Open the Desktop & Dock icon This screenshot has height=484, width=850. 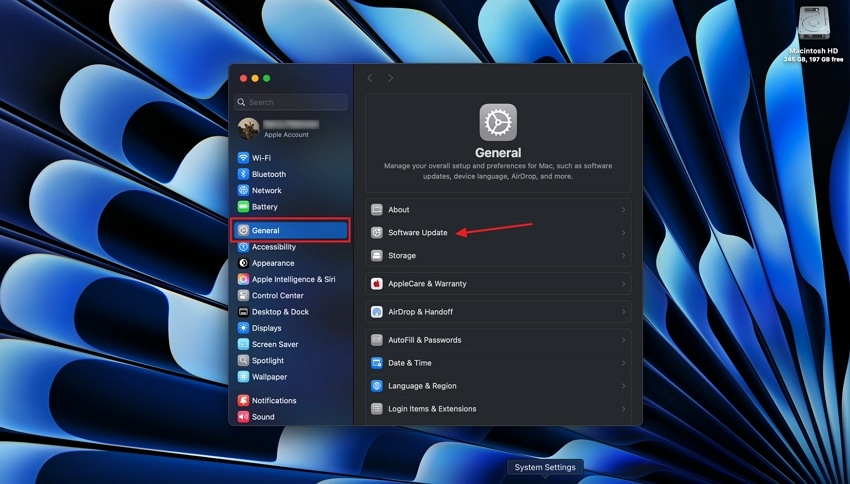pyautogui.click(x=243, y=312)
